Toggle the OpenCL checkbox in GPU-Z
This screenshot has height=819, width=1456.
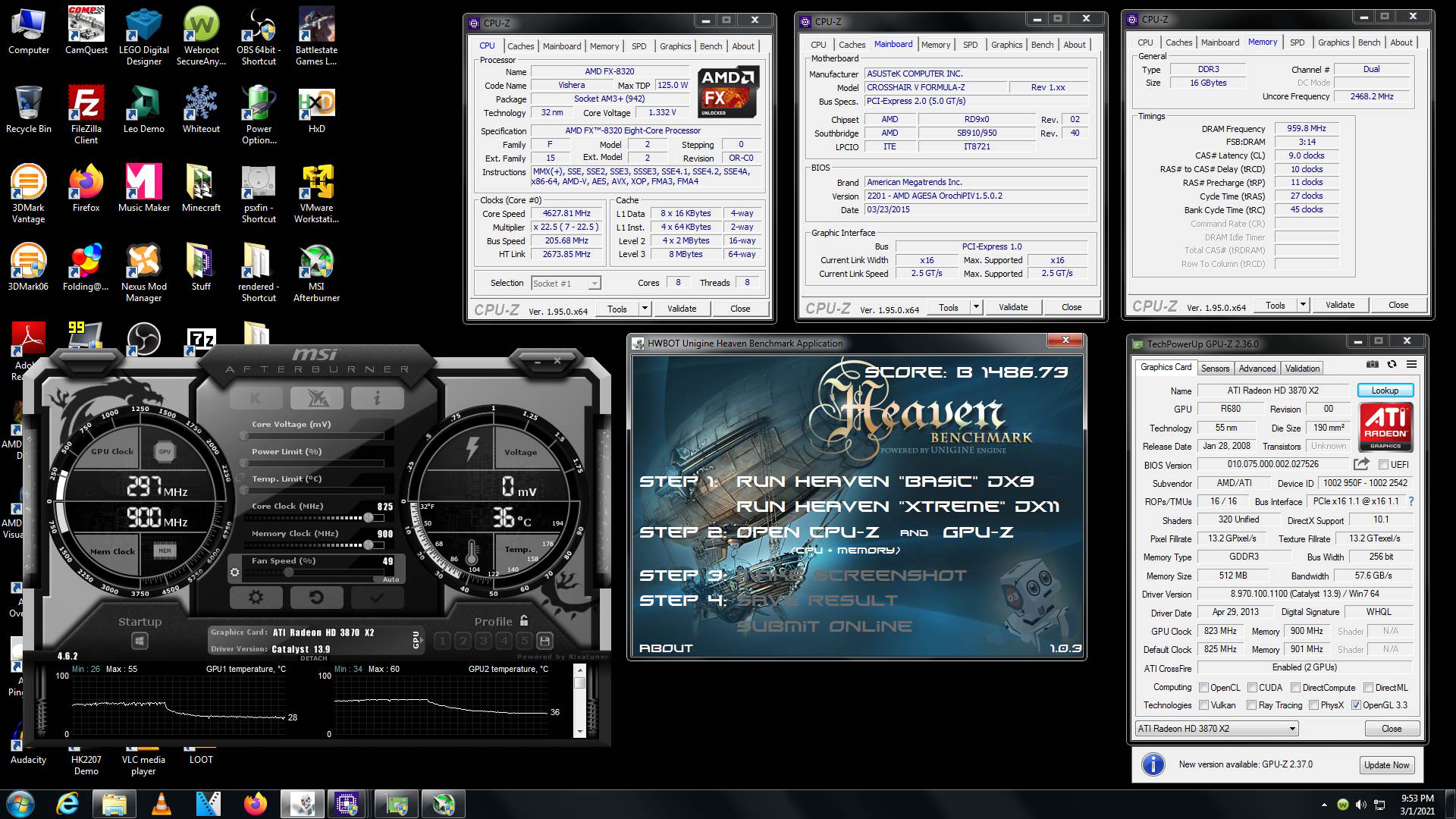1203,688
